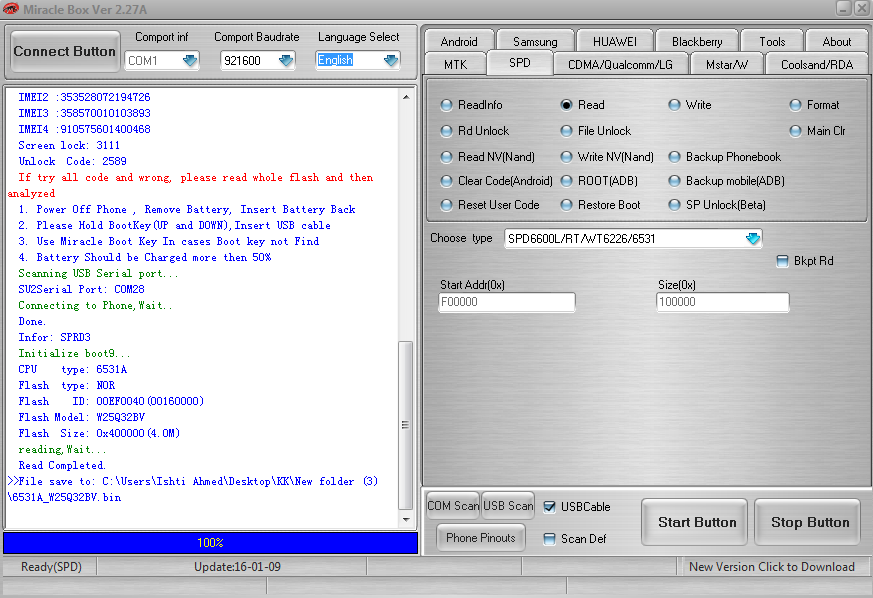The height and width of the screenshot is (598, 873).
Task: Choose Backup mobile(ADB) option
Action: click(x=727, y=181)
